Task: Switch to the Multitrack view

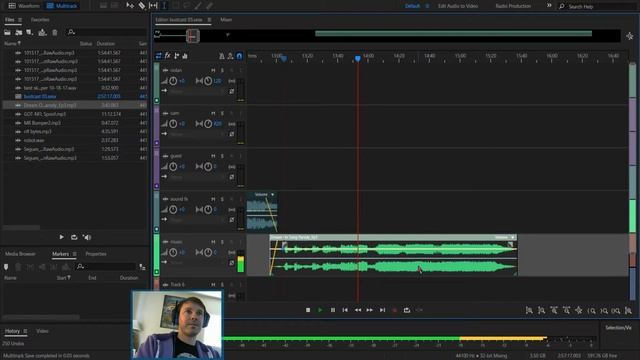Action: click(x=62, y=6)
